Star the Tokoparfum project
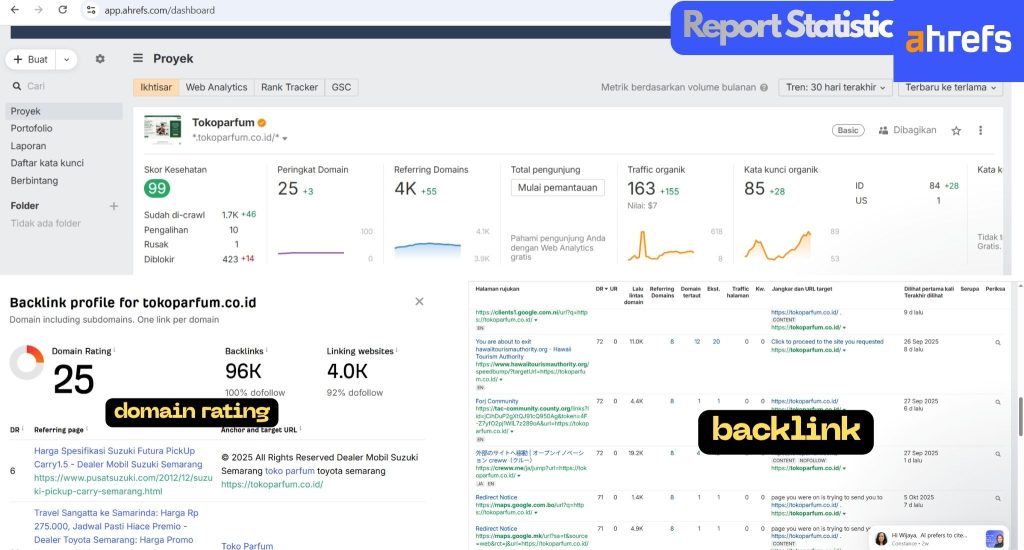 tap(956, 131)
